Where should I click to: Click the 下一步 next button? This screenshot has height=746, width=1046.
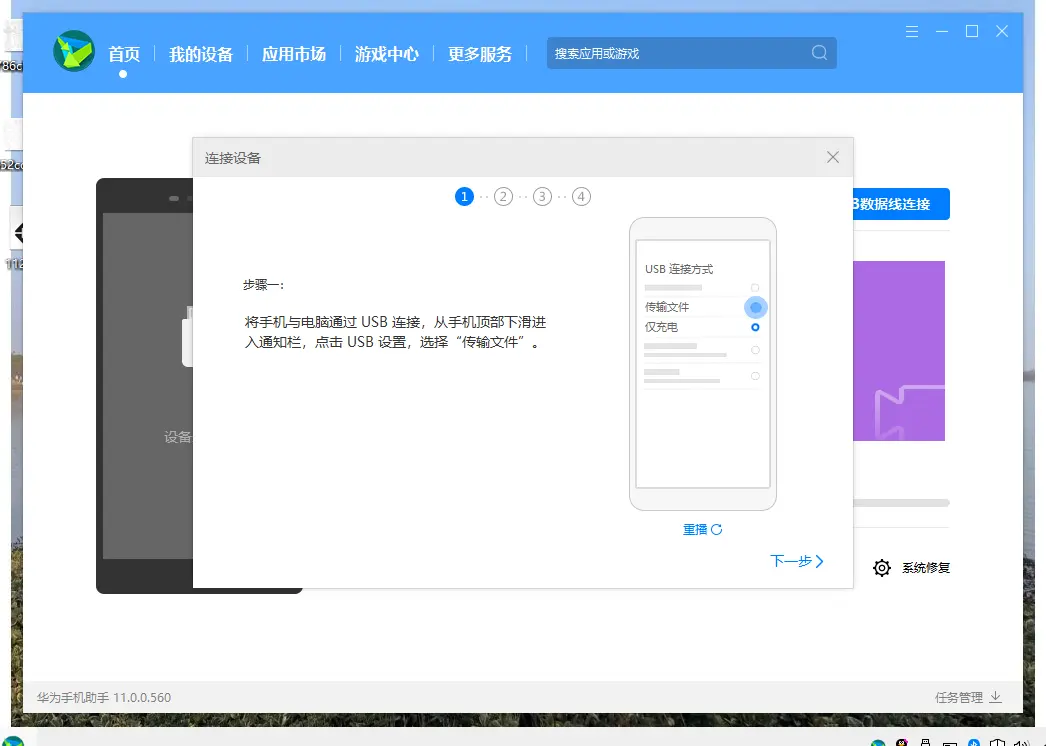797,561
